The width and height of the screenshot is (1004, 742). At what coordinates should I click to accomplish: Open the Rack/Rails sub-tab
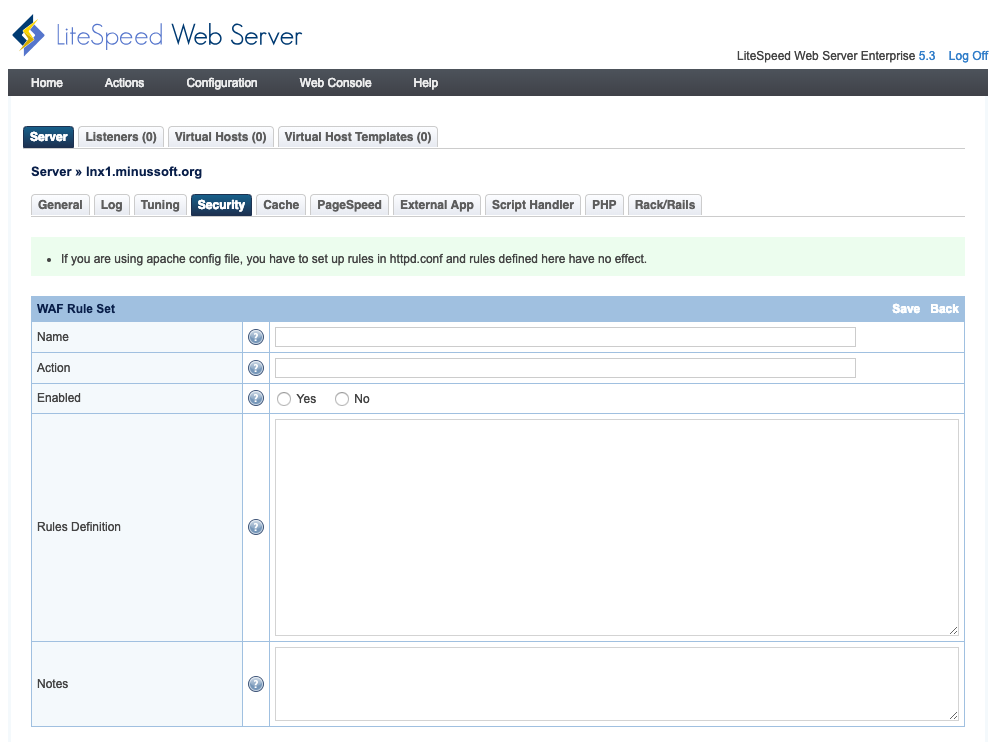(x=665, y=205)
